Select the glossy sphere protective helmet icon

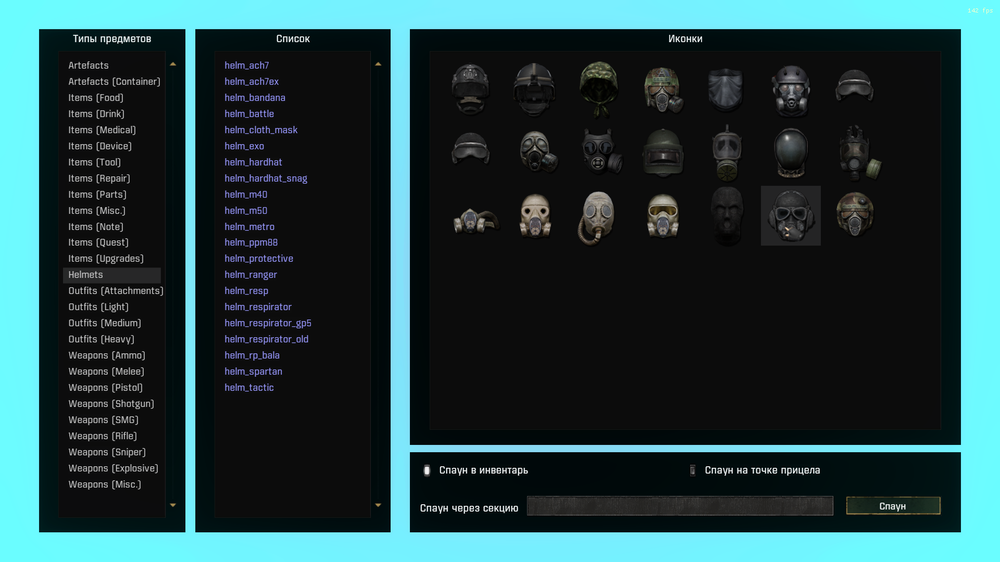pyautogui.click(x=791, y=152)
